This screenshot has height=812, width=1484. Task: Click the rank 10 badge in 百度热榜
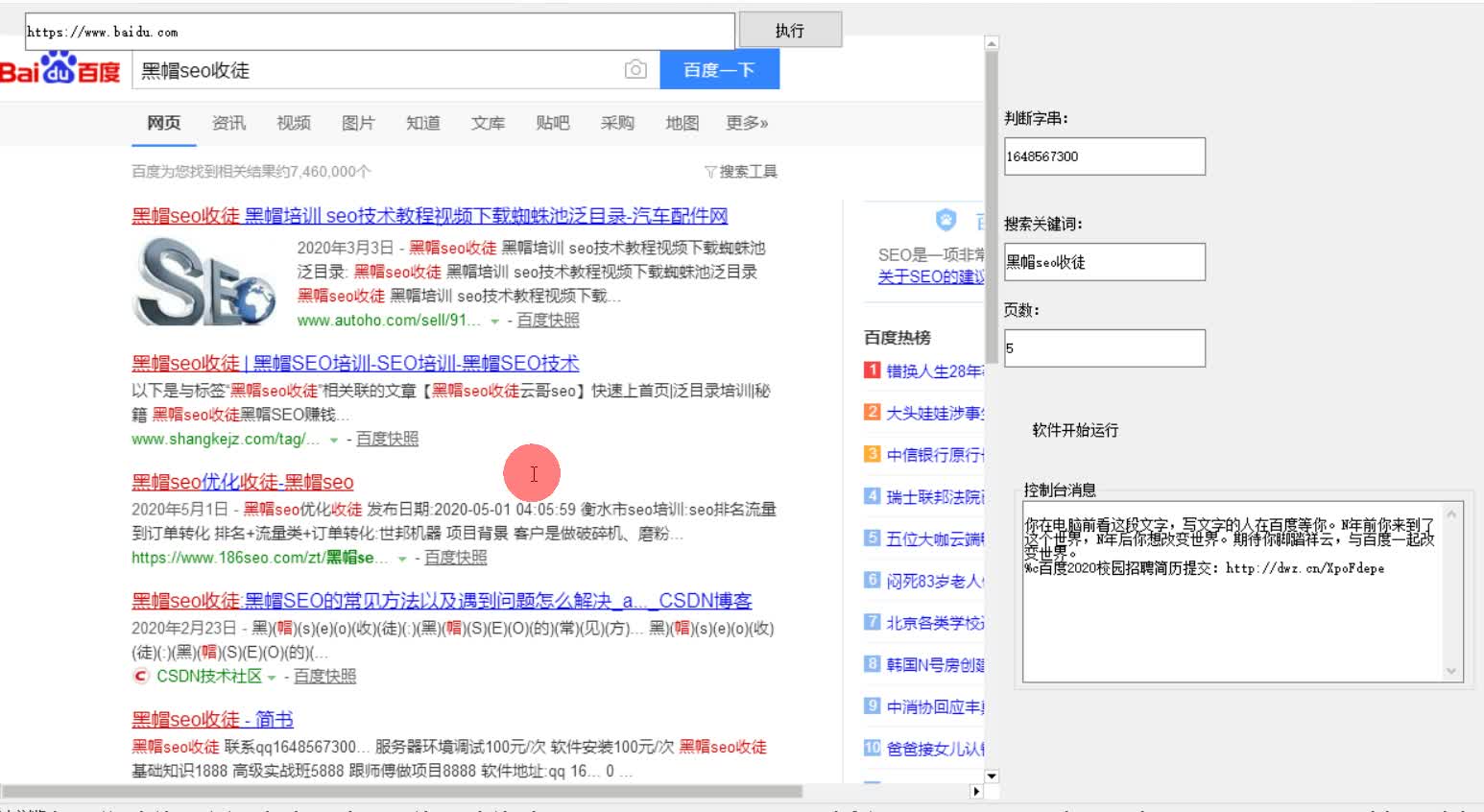[871, 748]
